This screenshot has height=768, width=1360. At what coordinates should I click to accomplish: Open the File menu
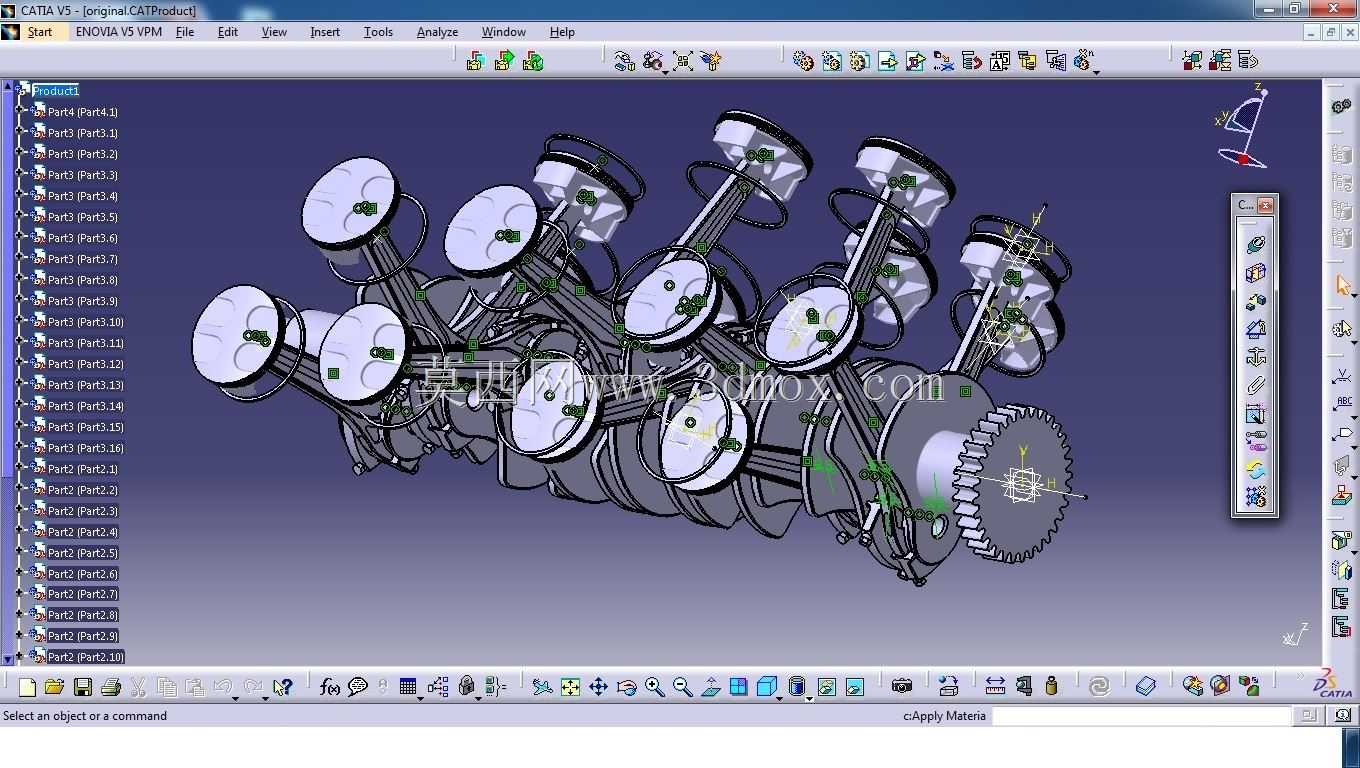(185, 32)
